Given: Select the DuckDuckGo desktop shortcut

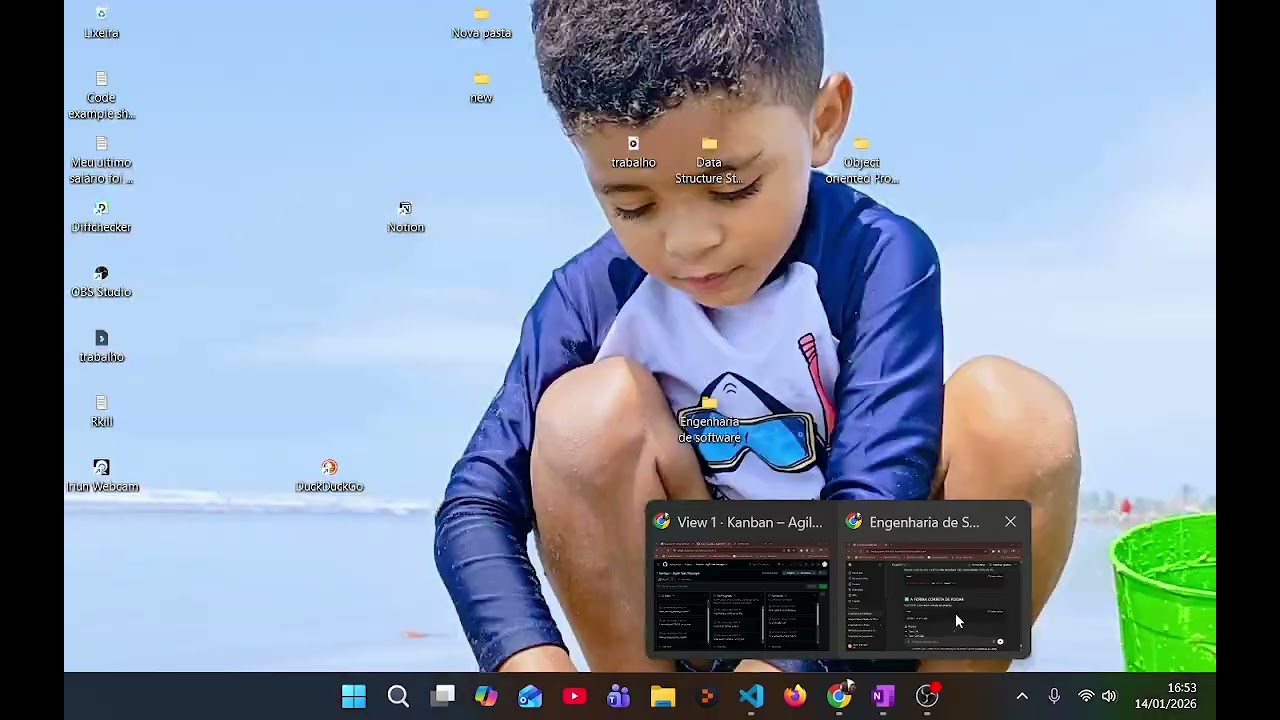Looking at the screenshot, I should [x=329, y=477].
